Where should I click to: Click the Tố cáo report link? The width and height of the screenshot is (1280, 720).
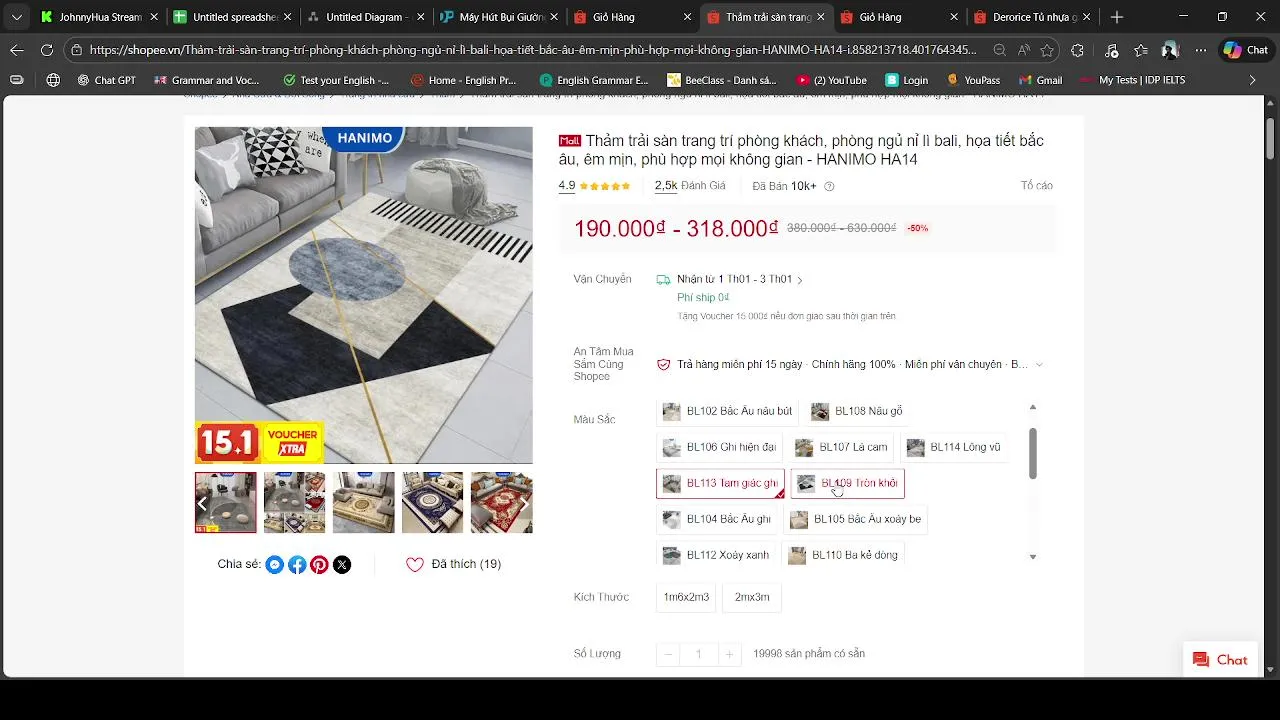pyautogui.click(x=1036, y=186)
